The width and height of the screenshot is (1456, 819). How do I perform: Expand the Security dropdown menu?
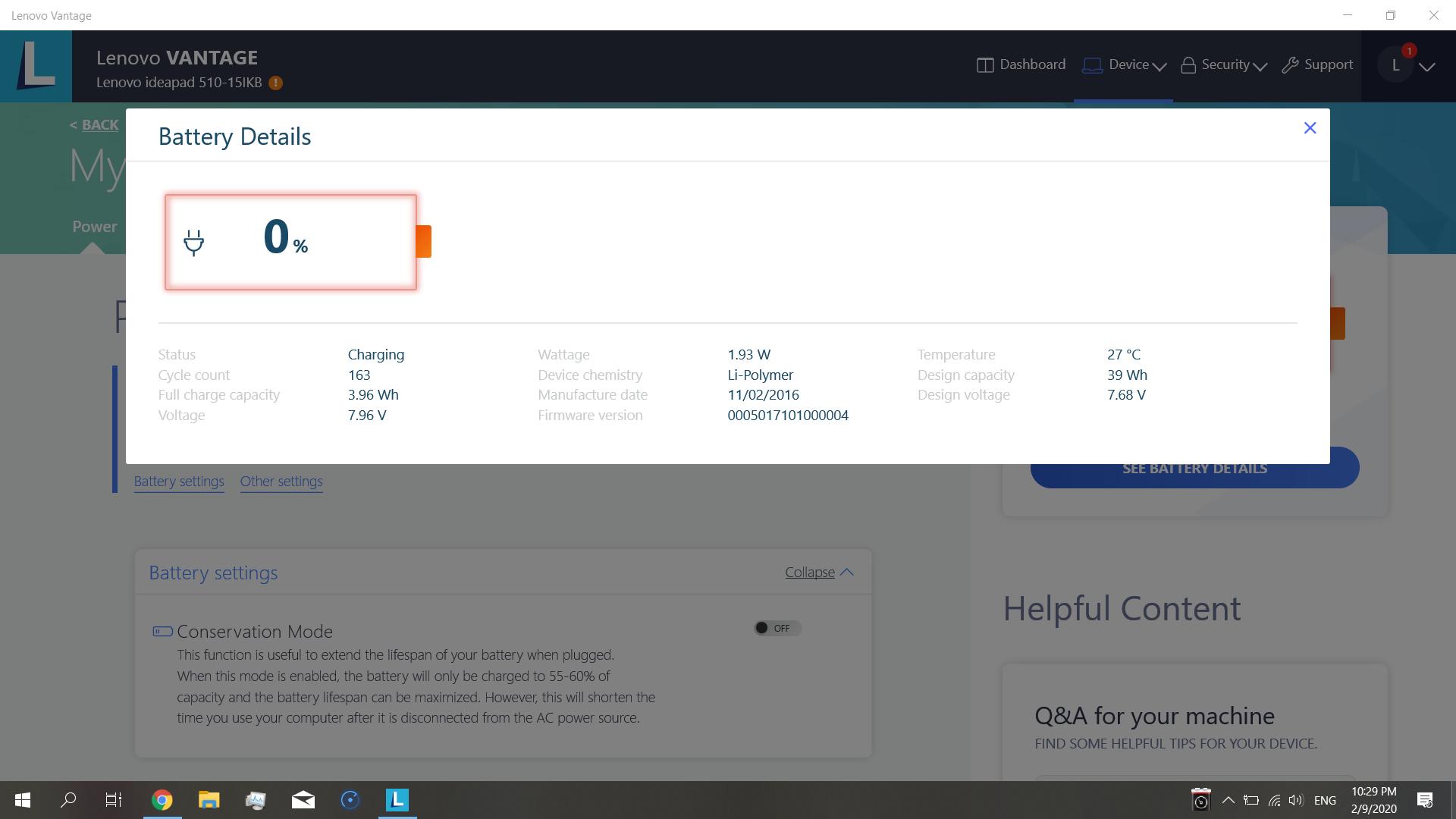(1224, 64)
